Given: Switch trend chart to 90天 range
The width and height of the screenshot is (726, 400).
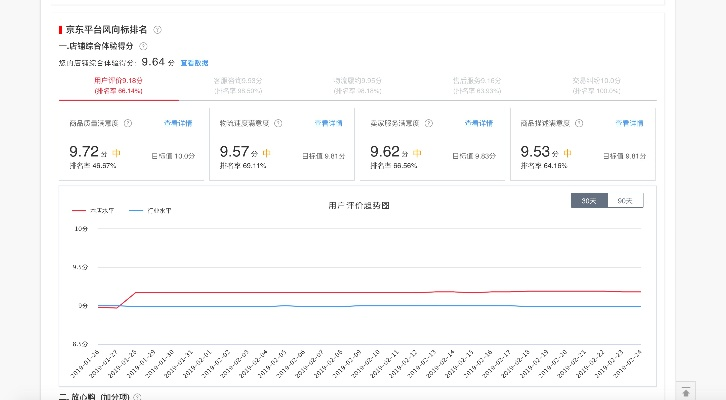Looking at the screenshot, I should [x=625, y=201].
